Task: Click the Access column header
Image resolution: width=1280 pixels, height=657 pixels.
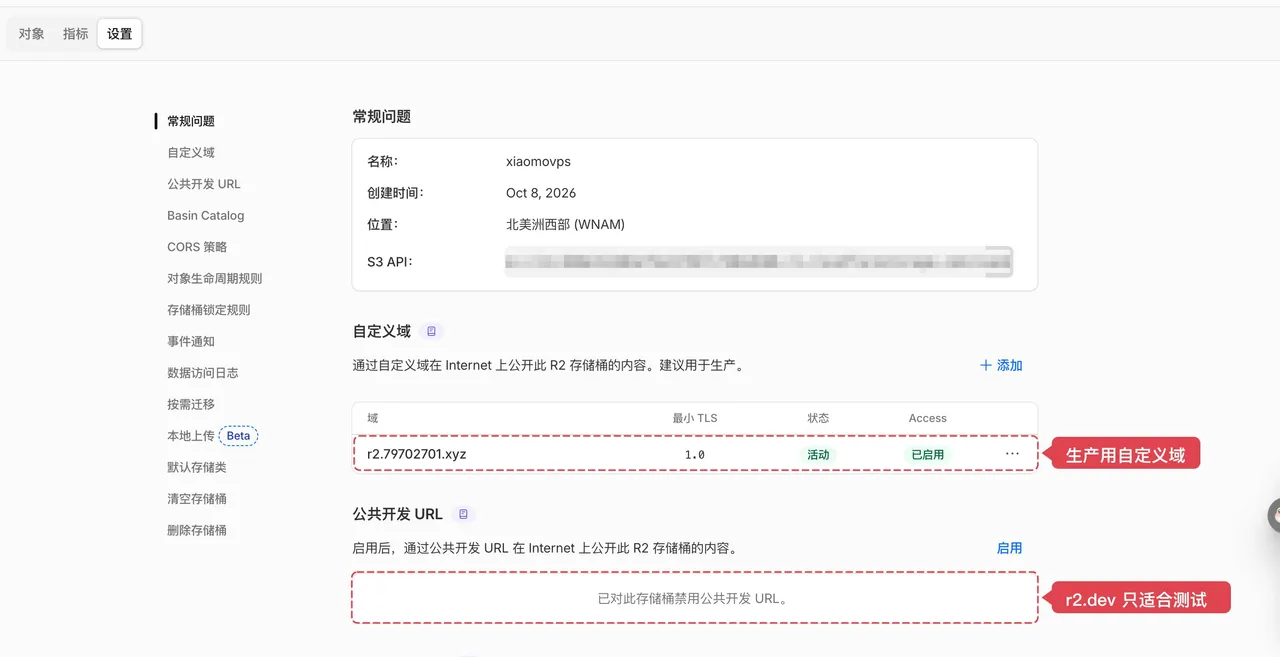Action: (927, 418)
